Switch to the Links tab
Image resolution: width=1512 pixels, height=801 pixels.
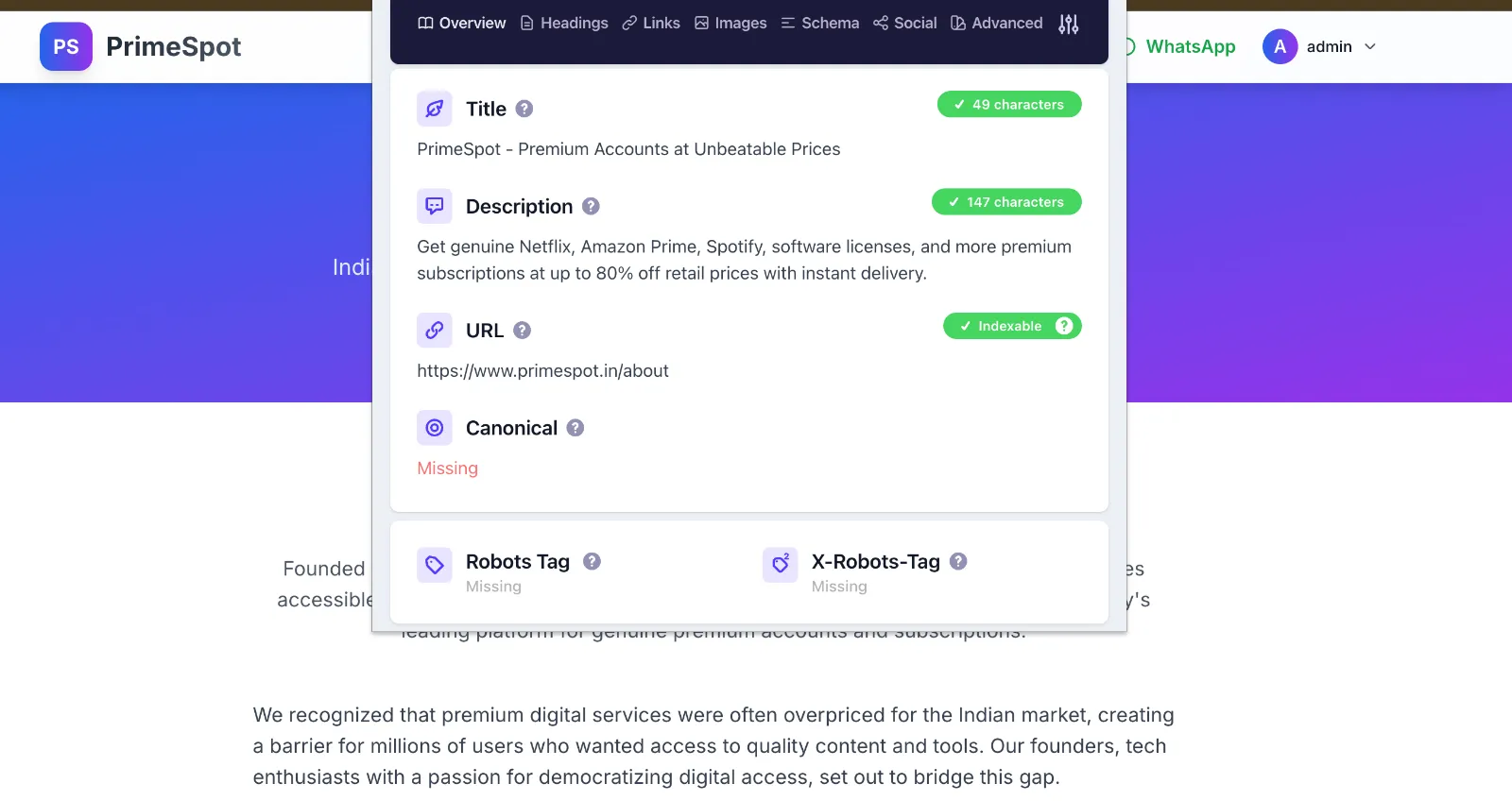pyautogui.click(x=651, y=24)
